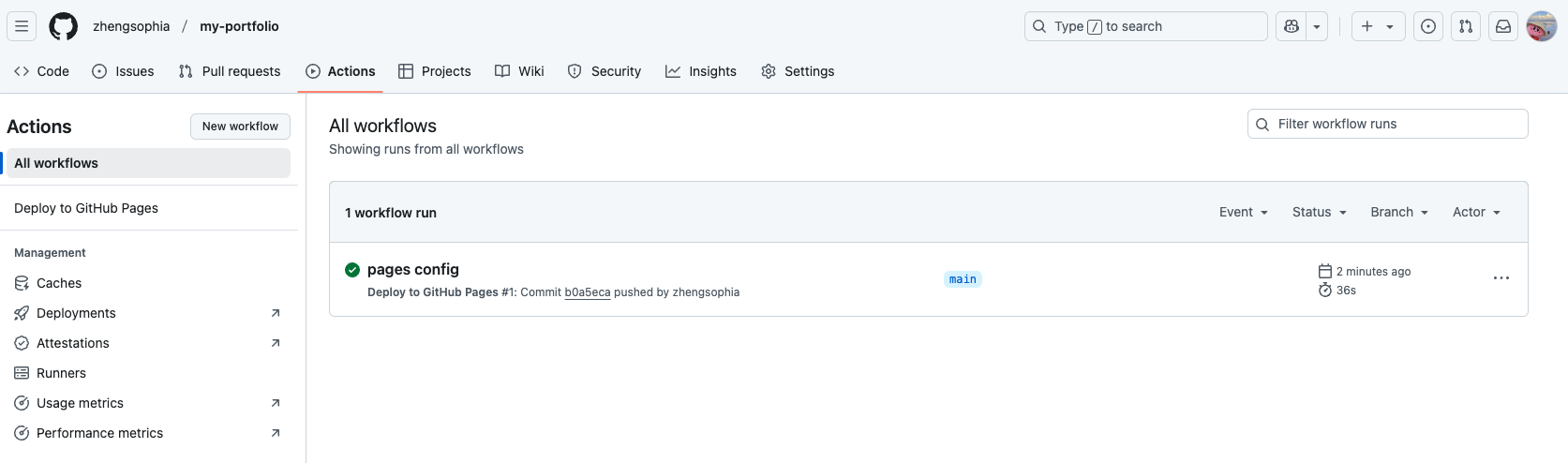Open the notifications inbox icon

click(1503, 26)
